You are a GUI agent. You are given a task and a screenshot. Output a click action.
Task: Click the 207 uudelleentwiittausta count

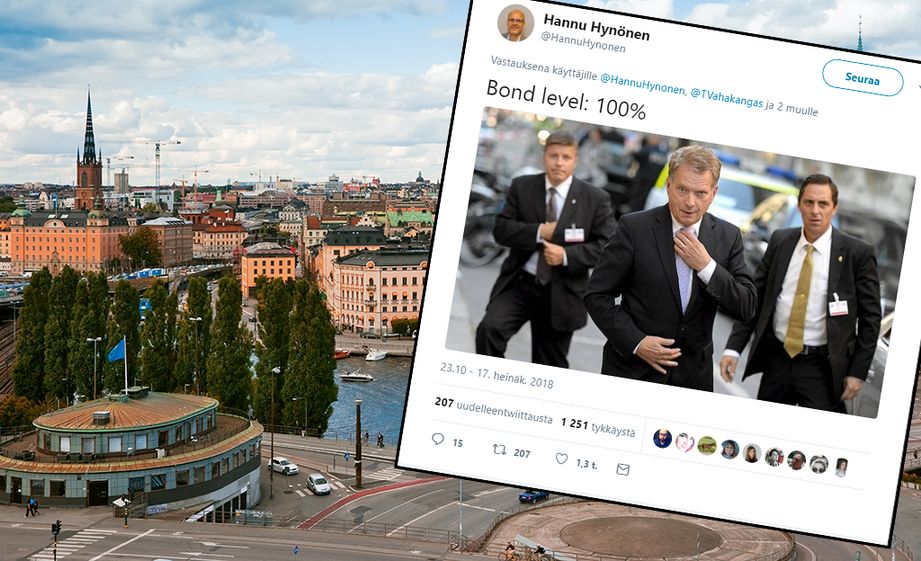point(493,410)
